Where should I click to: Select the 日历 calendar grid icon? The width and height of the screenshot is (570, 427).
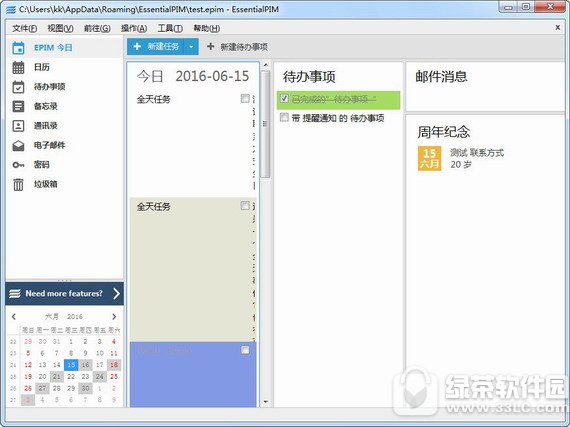pyautogui.click(x=18, y=67)
